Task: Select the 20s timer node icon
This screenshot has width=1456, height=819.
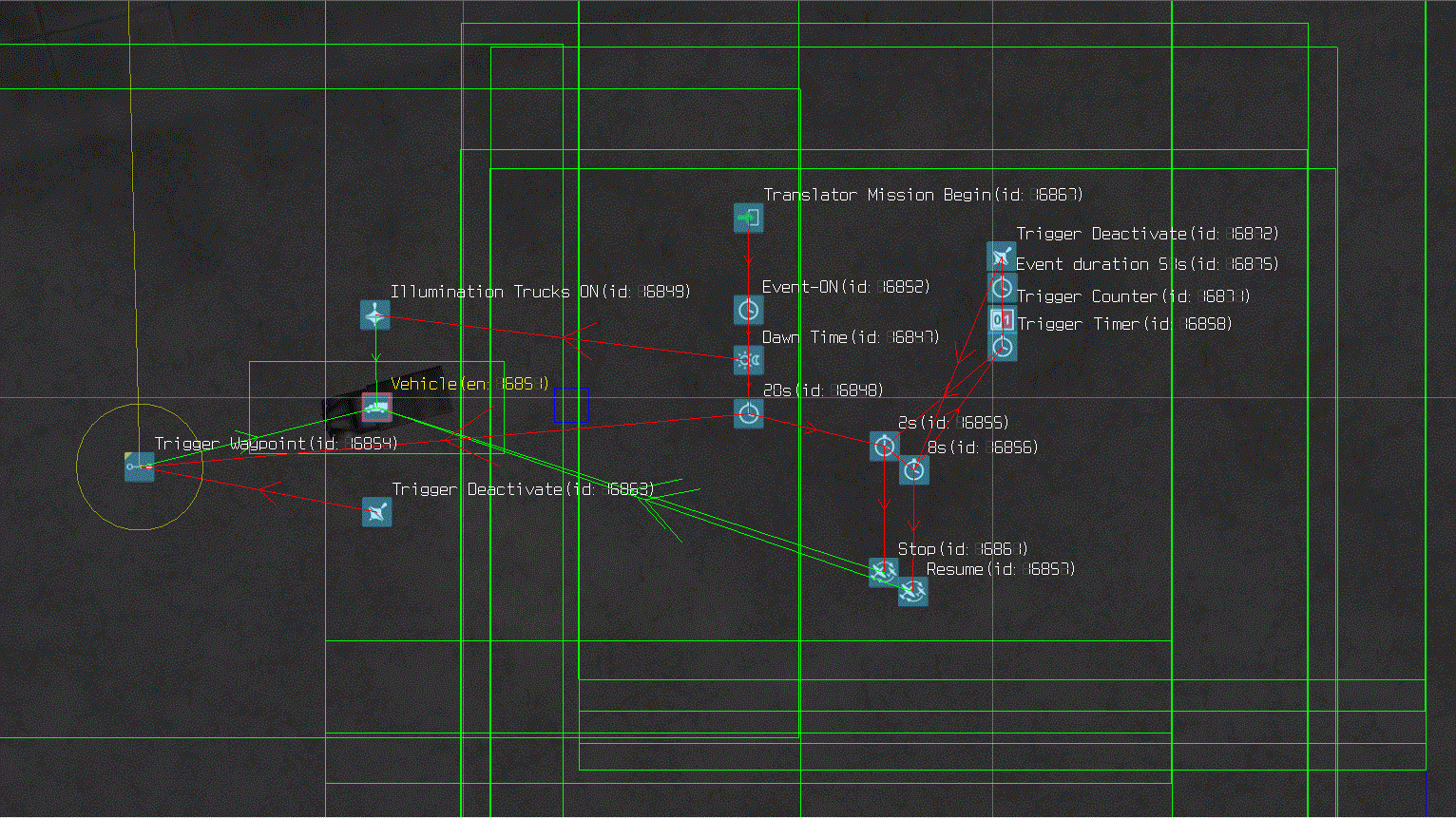Action: point(748,413)
